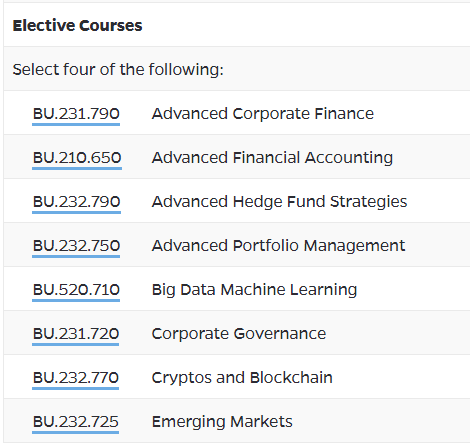
Task: Open the BU.232.725 course link
Action: tap(76, 422)
